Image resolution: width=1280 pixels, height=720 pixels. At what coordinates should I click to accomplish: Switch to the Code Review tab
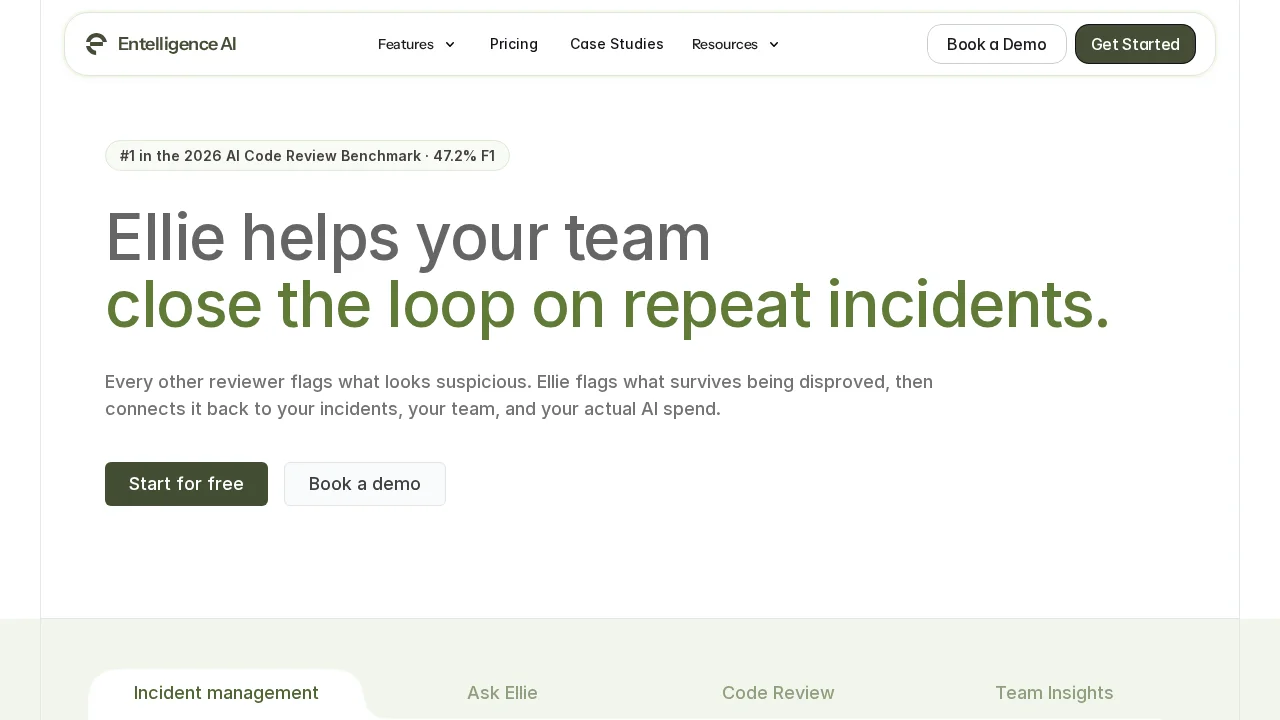coord(778,693)
